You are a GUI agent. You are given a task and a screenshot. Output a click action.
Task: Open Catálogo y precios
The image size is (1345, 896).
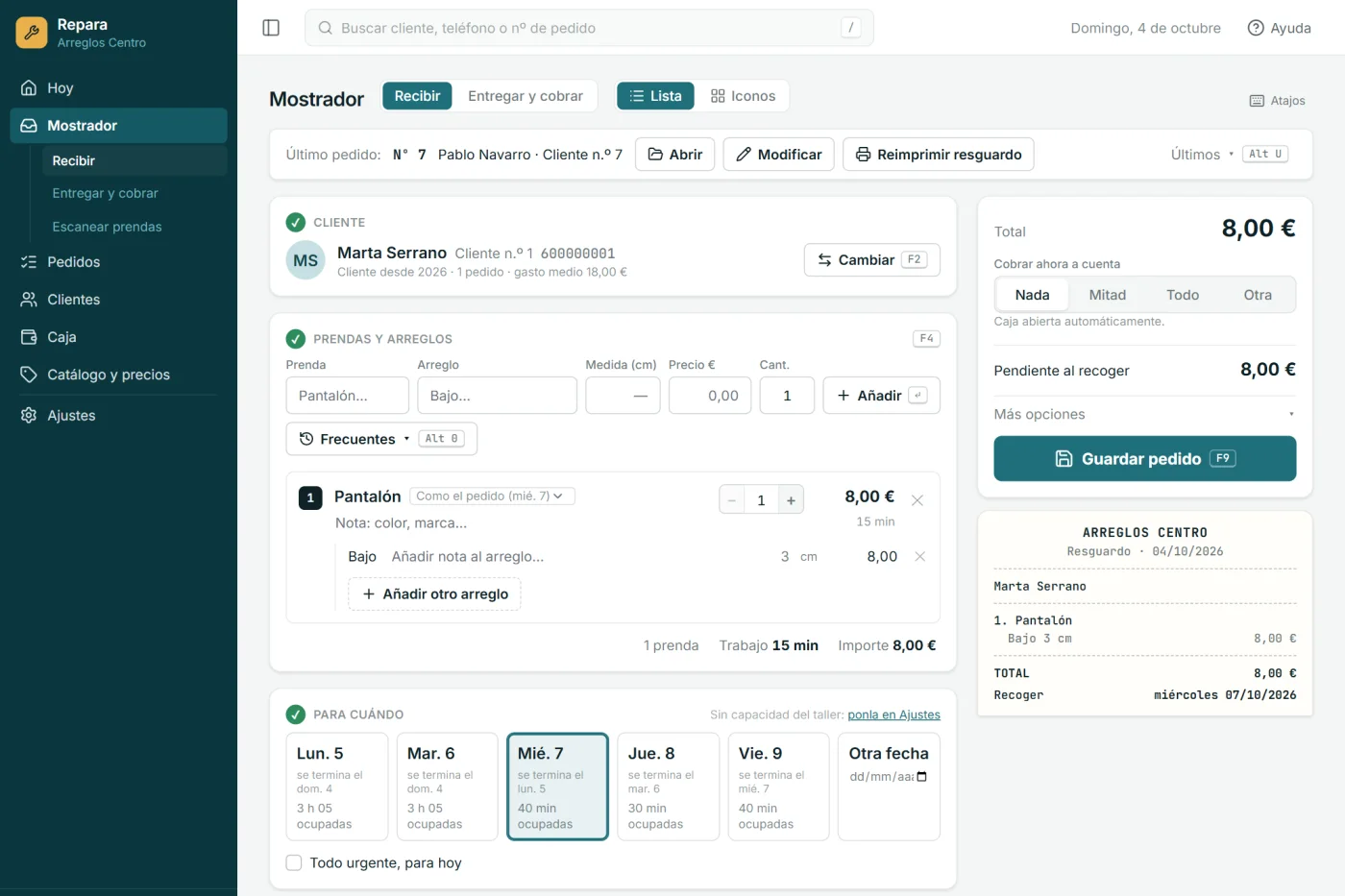[119, 375]
